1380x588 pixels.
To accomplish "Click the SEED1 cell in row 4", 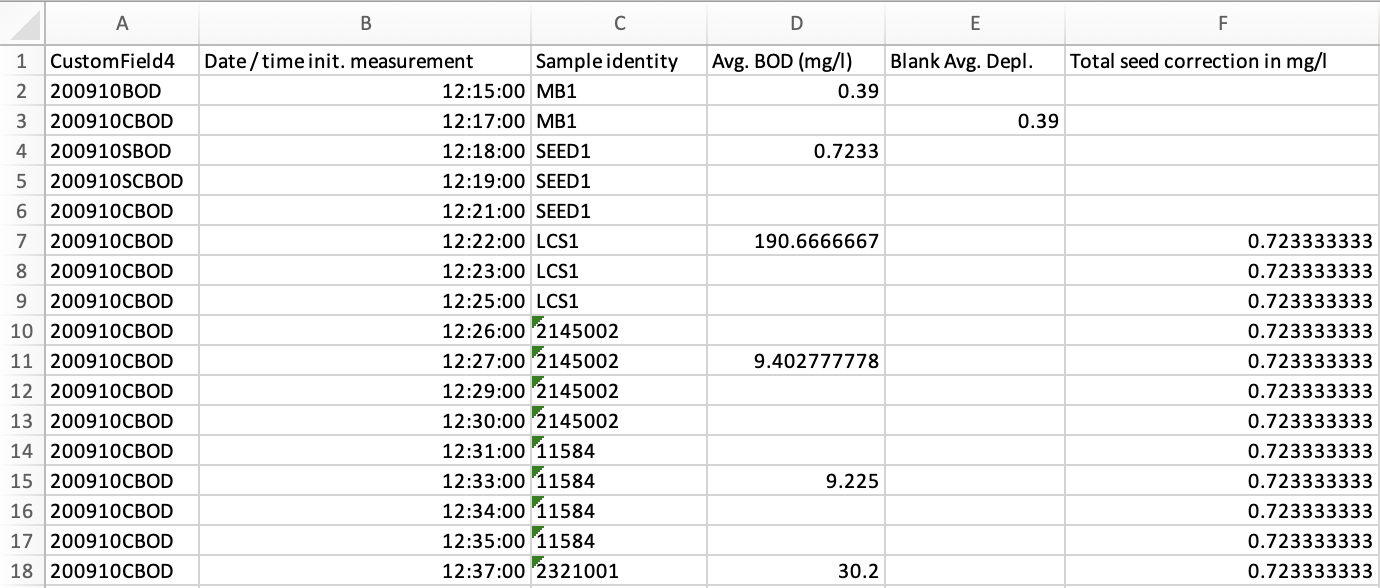I will 619,150.
